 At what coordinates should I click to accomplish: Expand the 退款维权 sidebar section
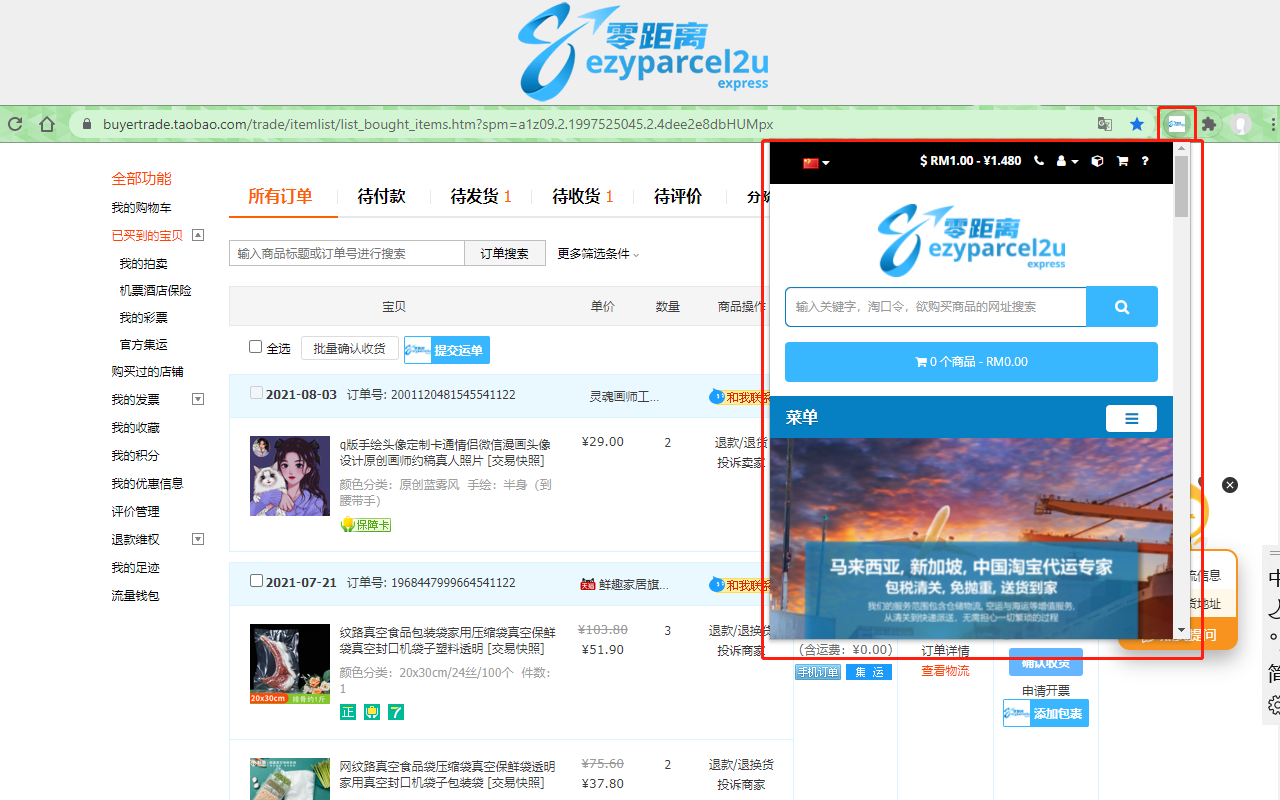click(198, 539)
